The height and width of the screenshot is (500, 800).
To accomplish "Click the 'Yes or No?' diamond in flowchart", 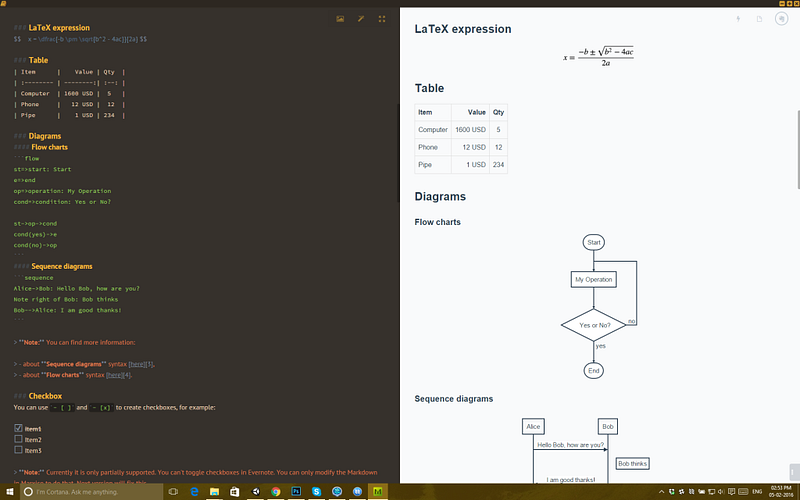I will 593,325.
